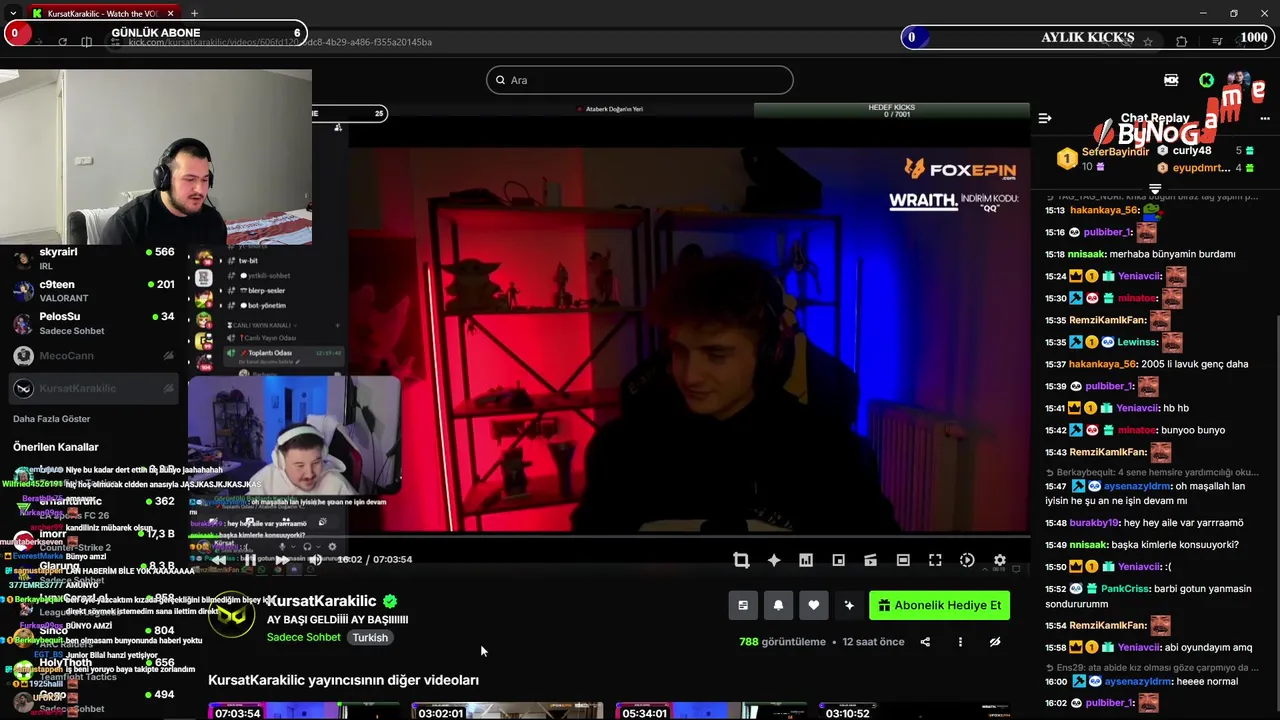Rewind the video with the back button
The width and height of the screenshot is (1280, 720).
pos(219,560)
